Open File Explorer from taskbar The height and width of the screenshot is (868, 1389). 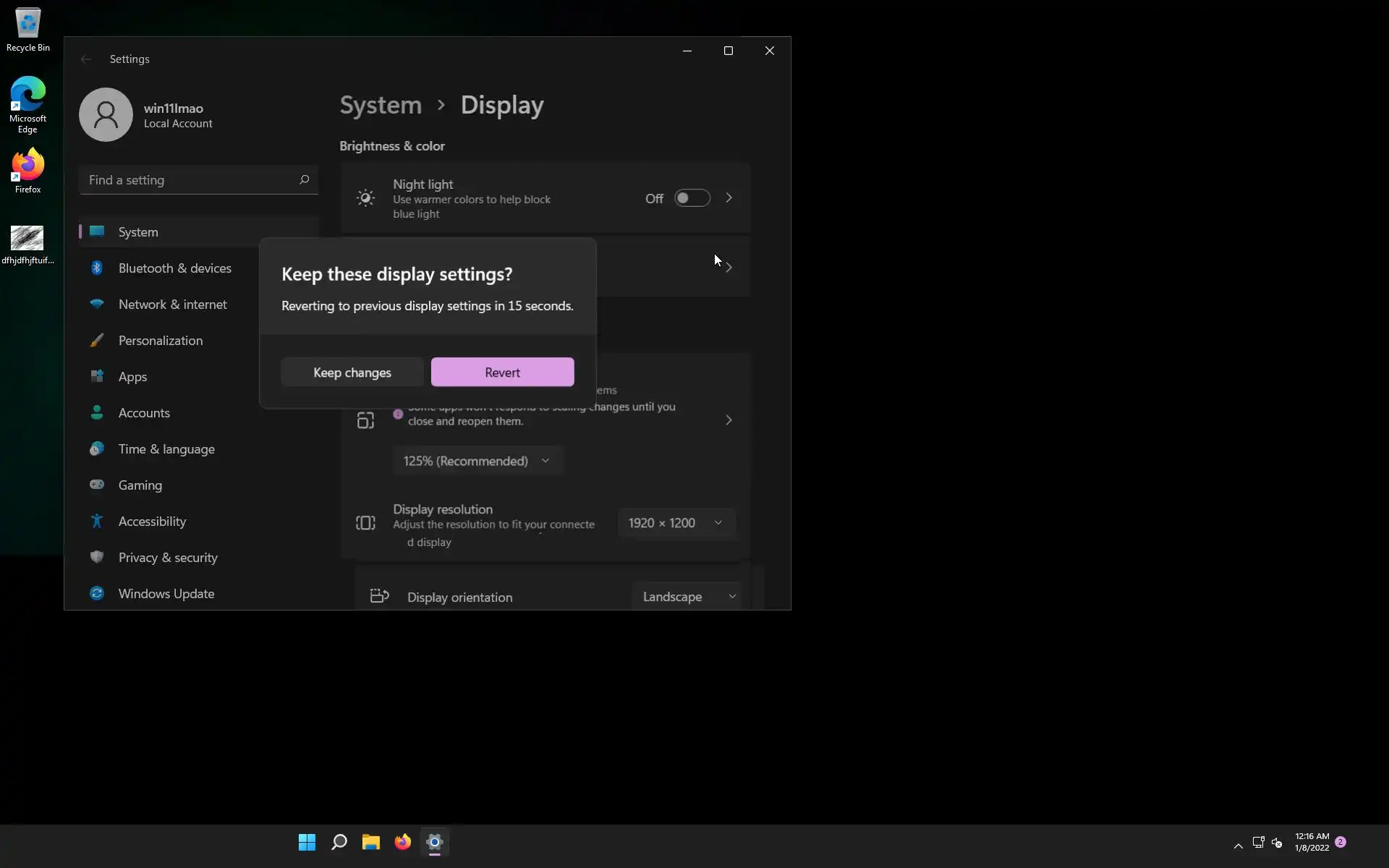click(x=371, y=842)
